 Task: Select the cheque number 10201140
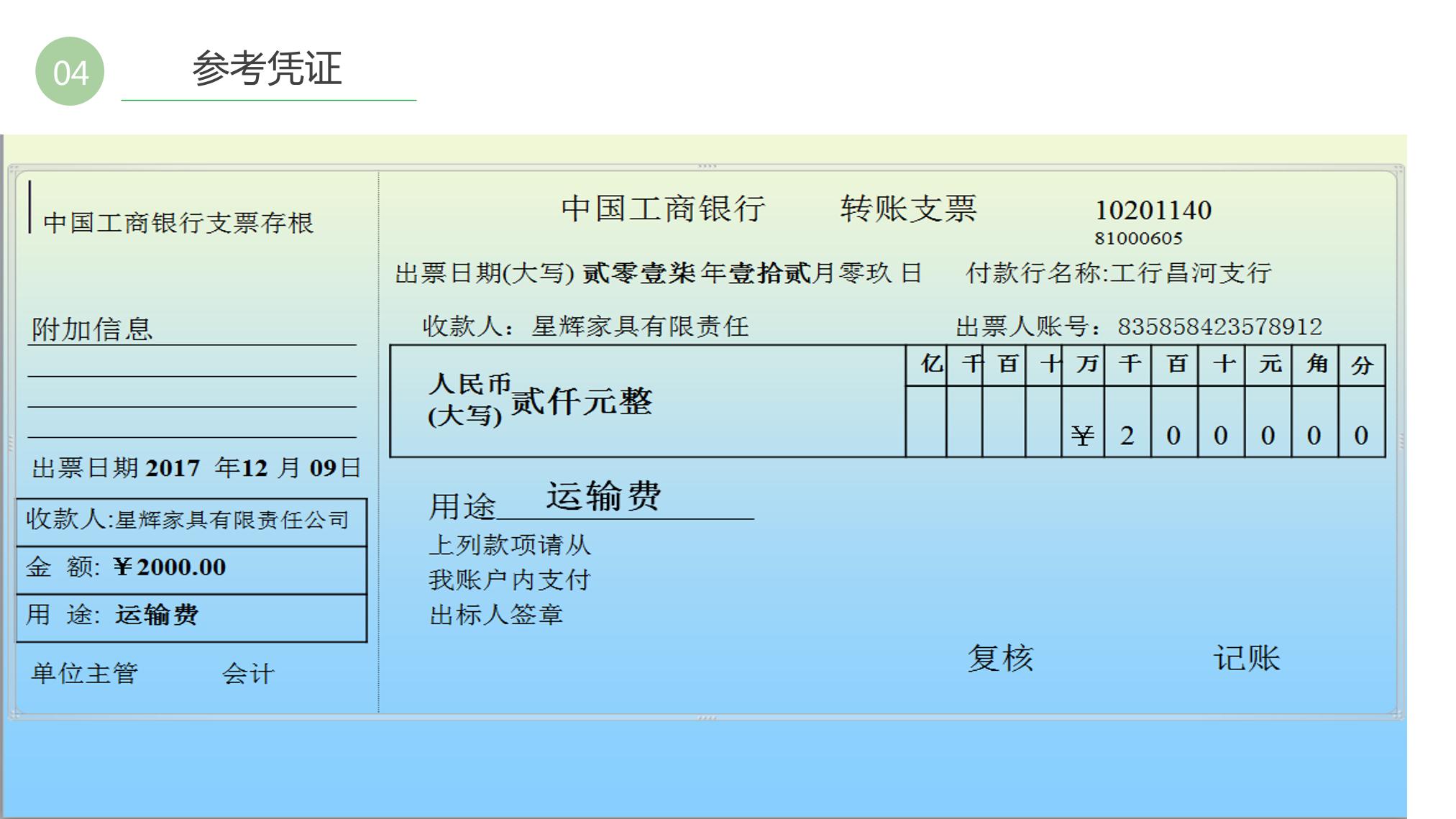(1153, 211)
